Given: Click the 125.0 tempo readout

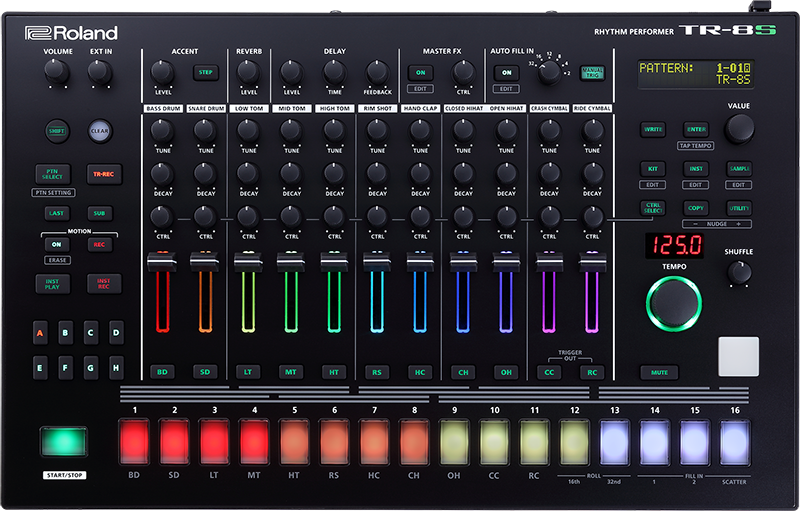Looking at the screenshot, I should 674,246.
